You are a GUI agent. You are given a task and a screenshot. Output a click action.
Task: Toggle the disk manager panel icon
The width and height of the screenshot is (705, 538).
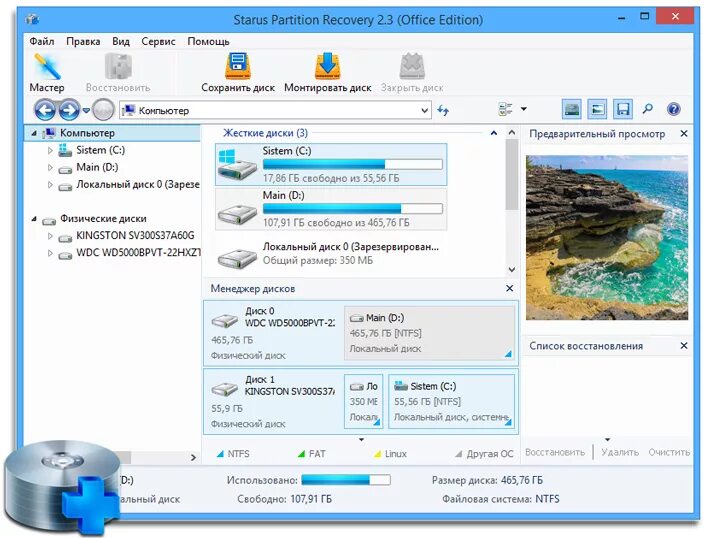(571, 109)
